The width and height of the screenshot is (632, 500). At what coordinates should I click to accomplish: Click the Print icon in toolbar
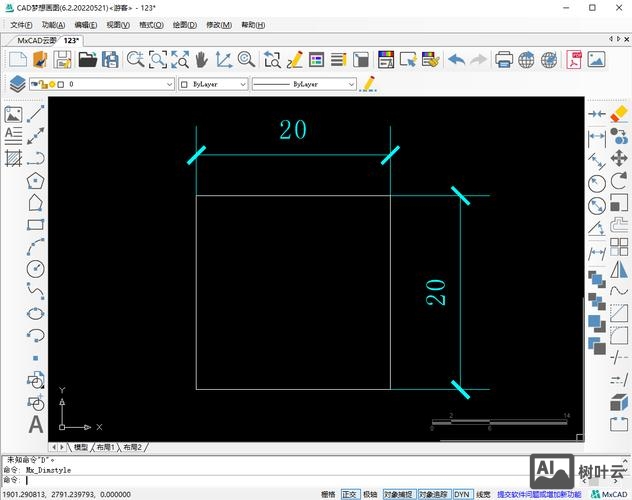tap(503, 60)
